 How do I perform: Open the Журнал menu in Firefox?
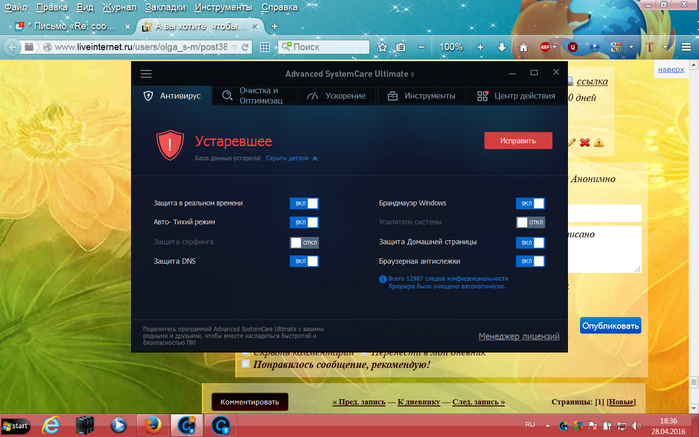[119, 8]
